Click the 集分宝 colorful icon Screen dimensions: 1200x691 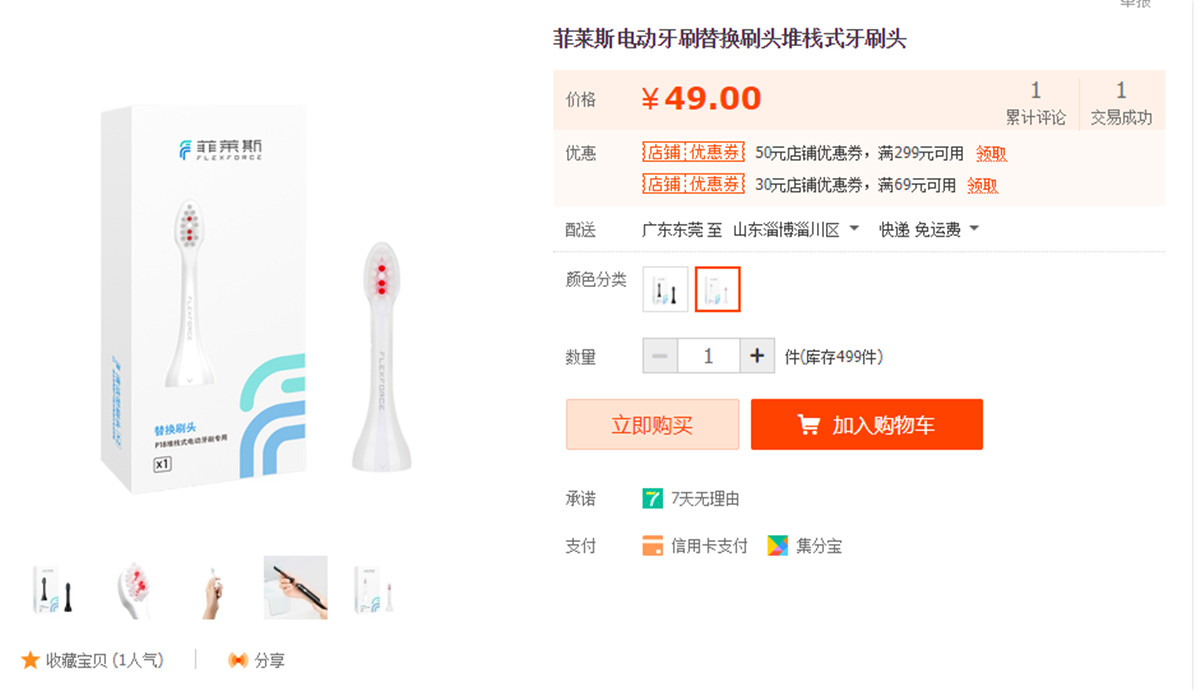point(778,546)
